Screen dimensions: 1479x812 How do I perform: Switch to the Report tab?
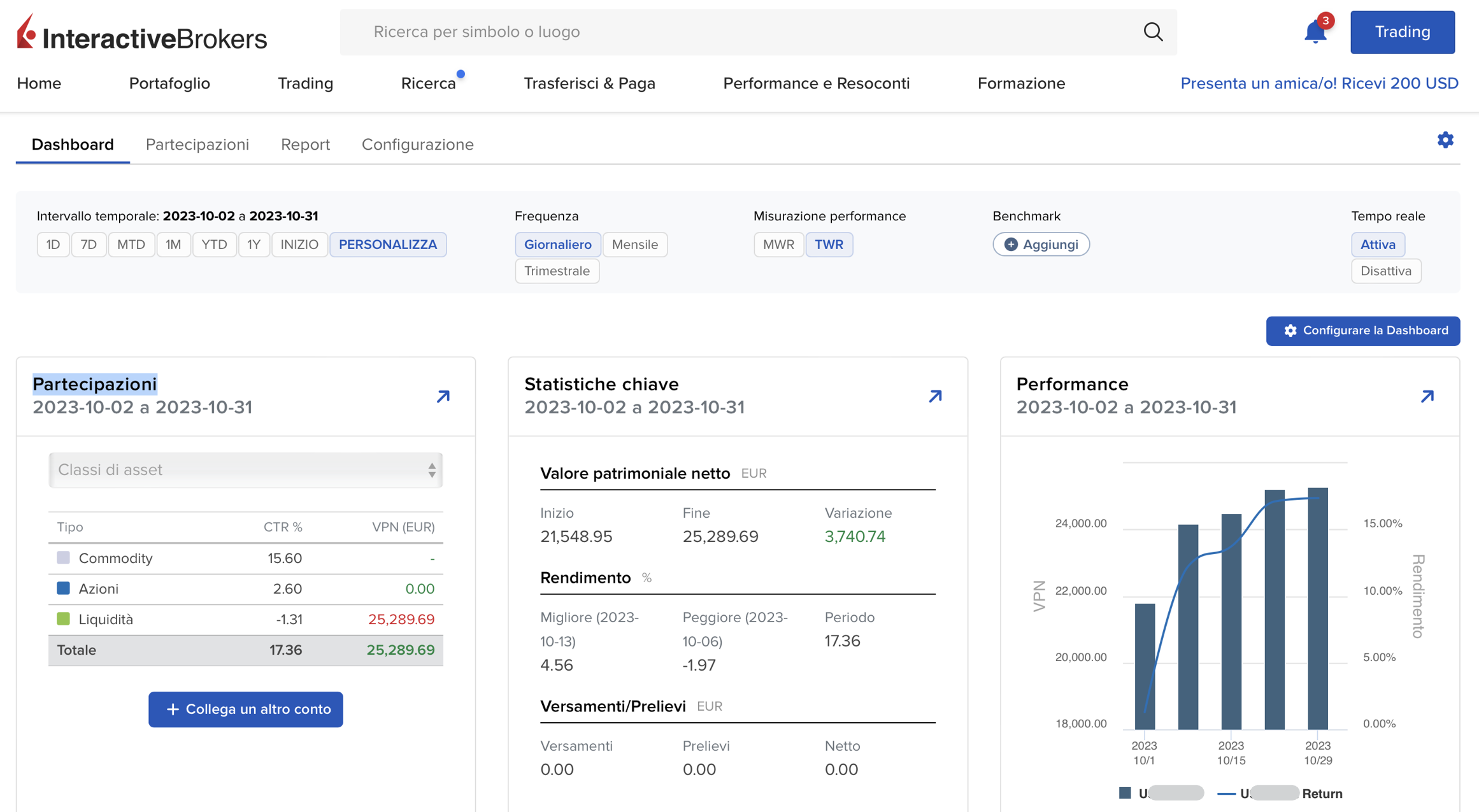(305, 145)
